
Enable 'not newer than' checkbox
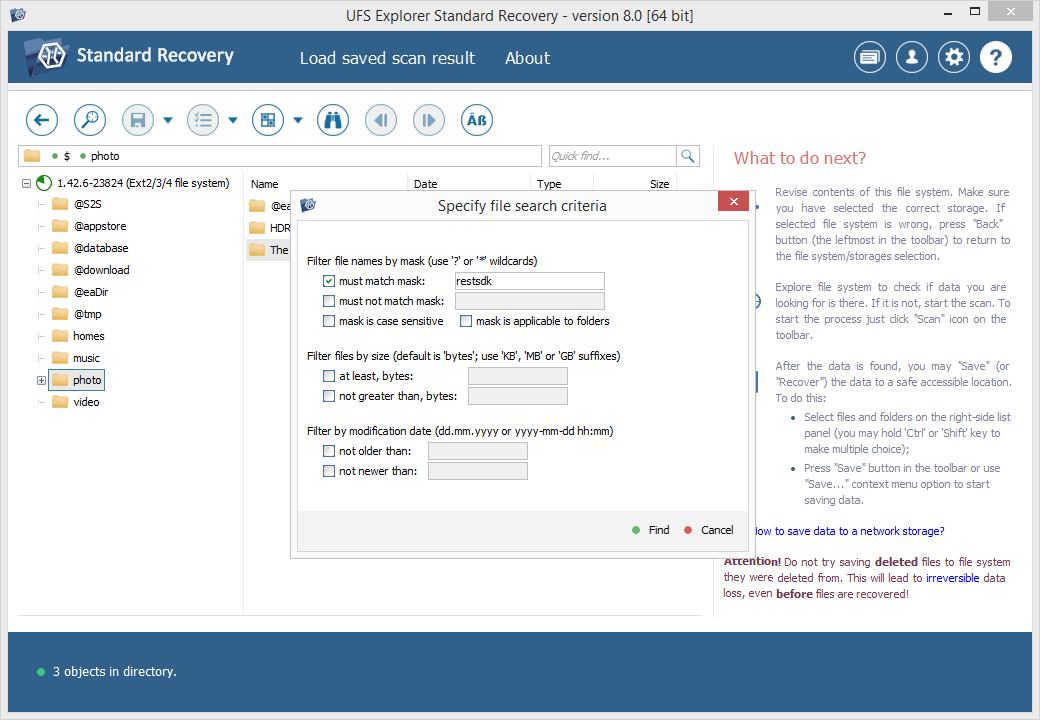tap(329, 471)
